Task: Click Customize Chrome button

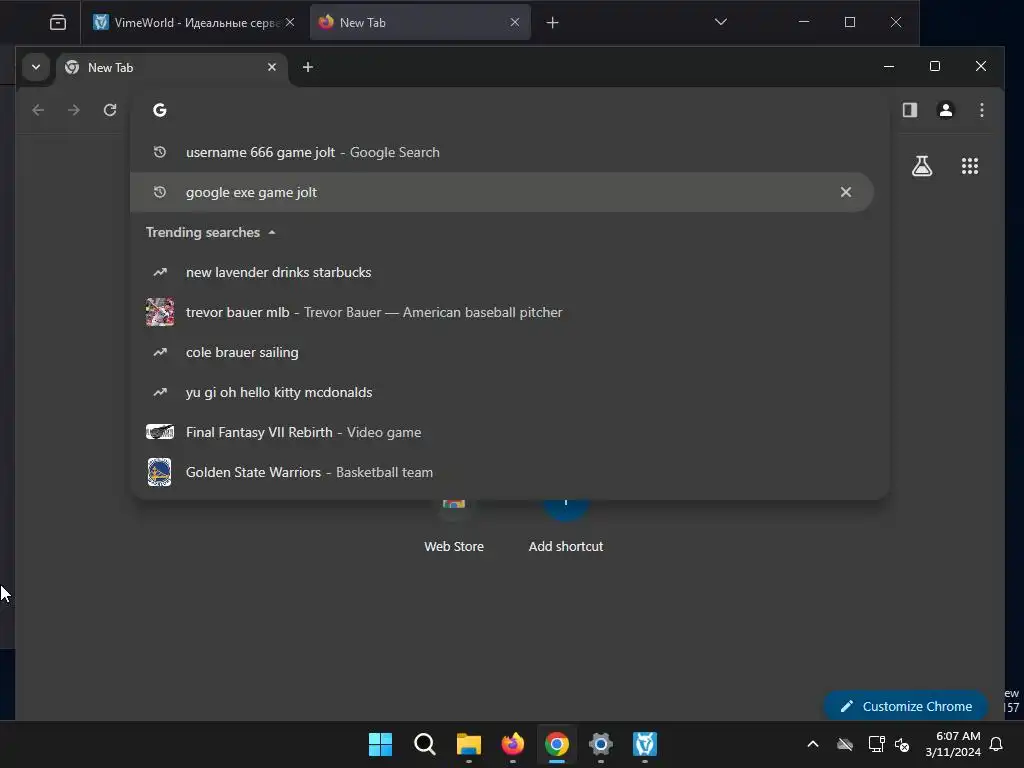Action: [x=906, y=706]
